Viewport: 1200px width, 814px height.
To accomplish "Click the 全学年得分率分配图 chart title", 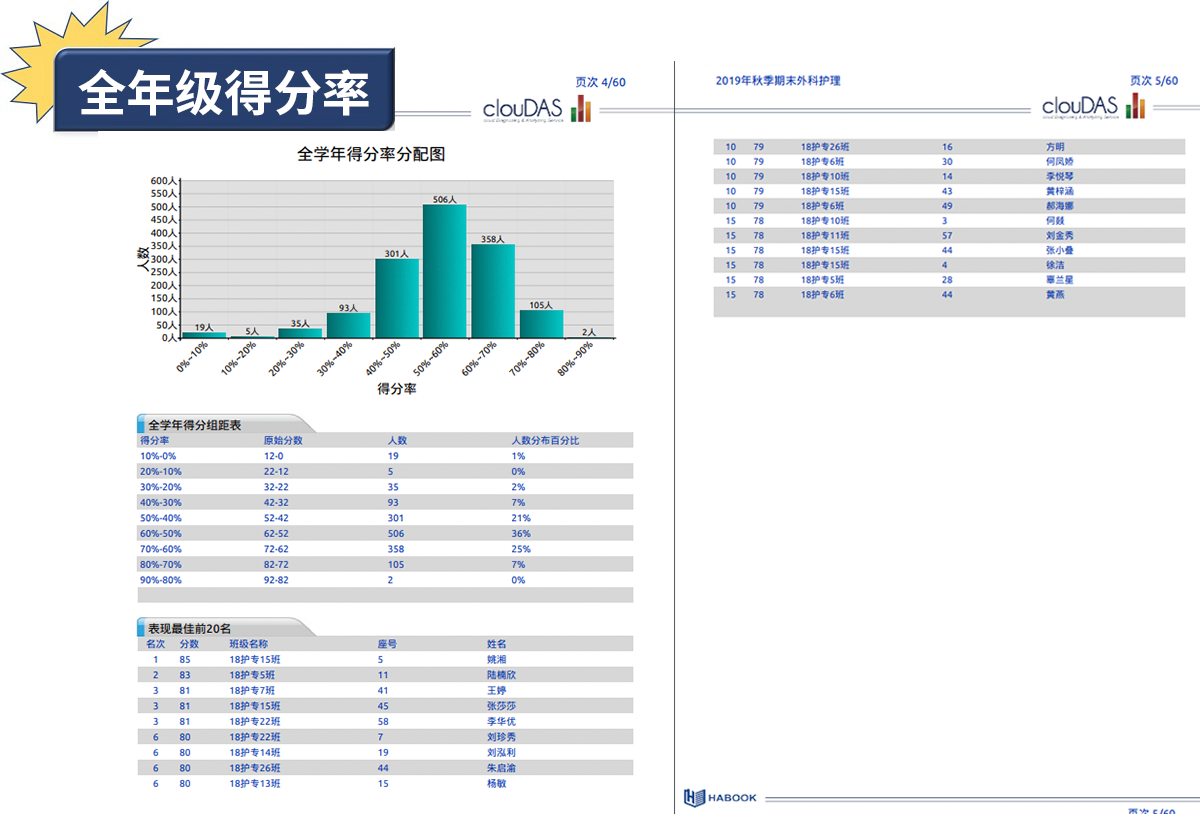I will 370,154.
